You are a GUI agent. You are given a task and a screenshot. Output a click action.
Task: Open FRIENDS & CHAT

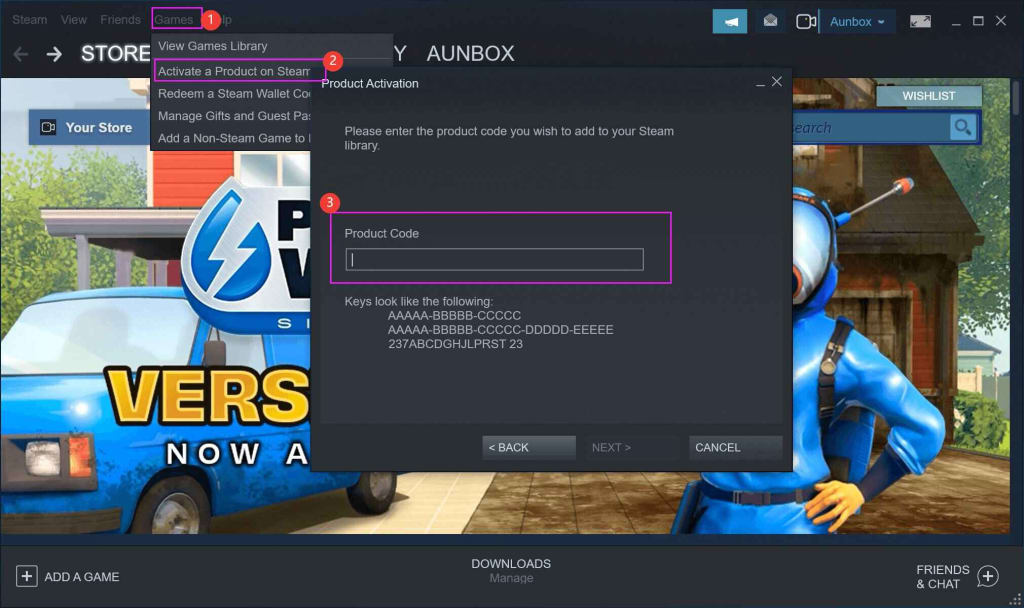click(x=942, y=577)
